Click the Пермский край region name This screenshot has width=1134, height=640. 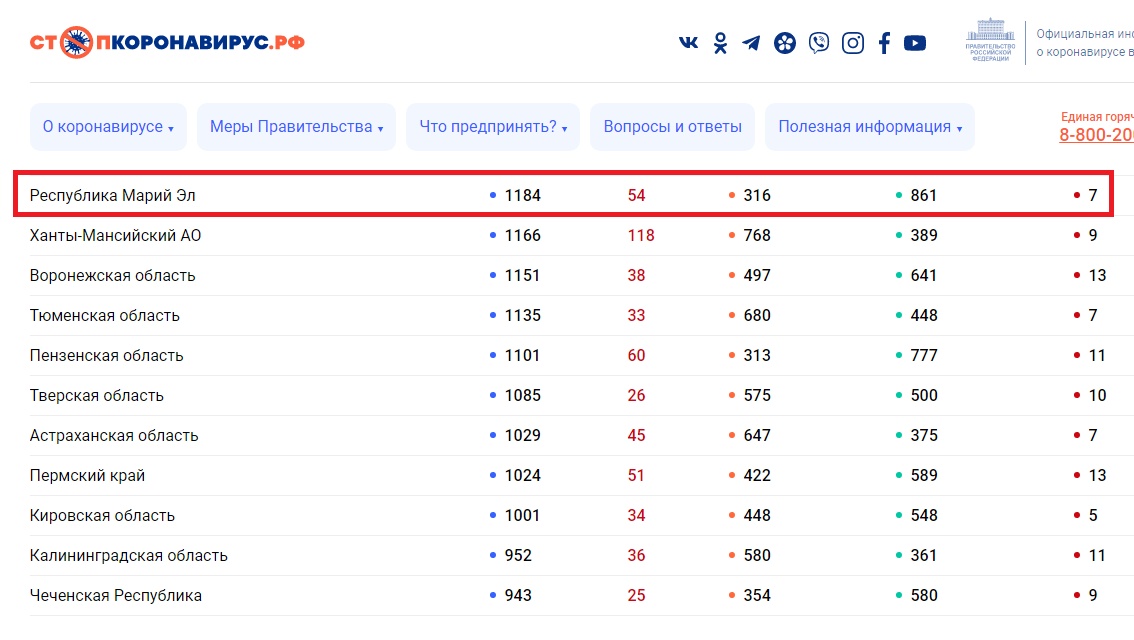87,475
